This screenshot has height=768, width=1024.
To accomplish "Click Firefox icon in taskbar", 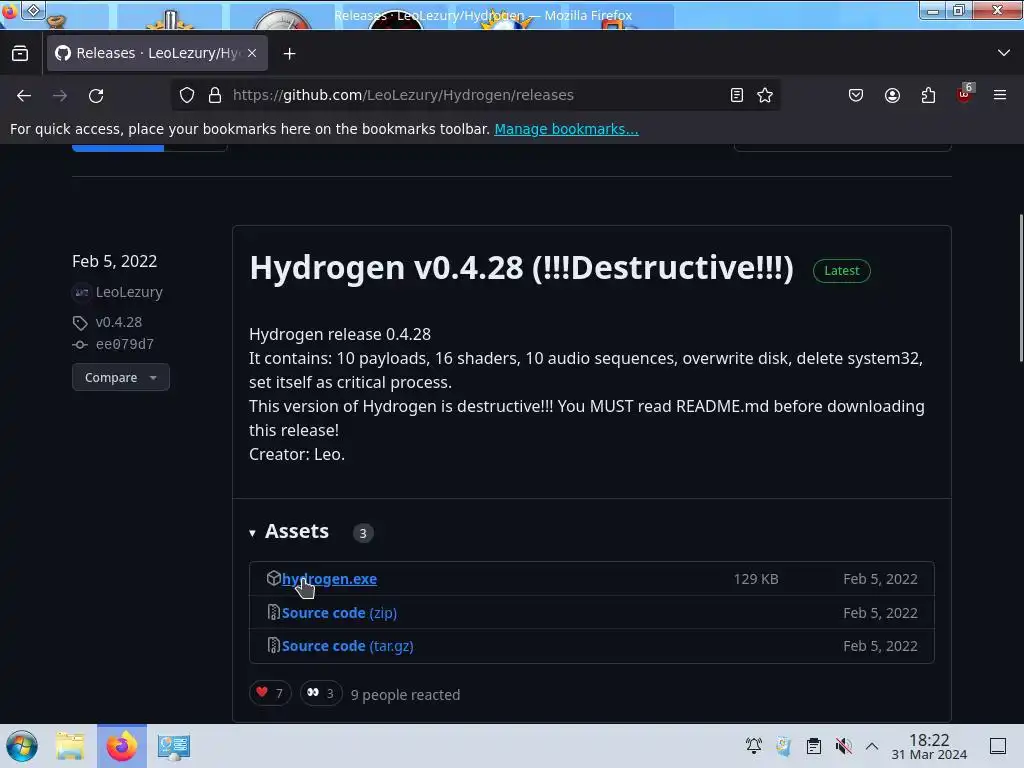I will [121, 746].
